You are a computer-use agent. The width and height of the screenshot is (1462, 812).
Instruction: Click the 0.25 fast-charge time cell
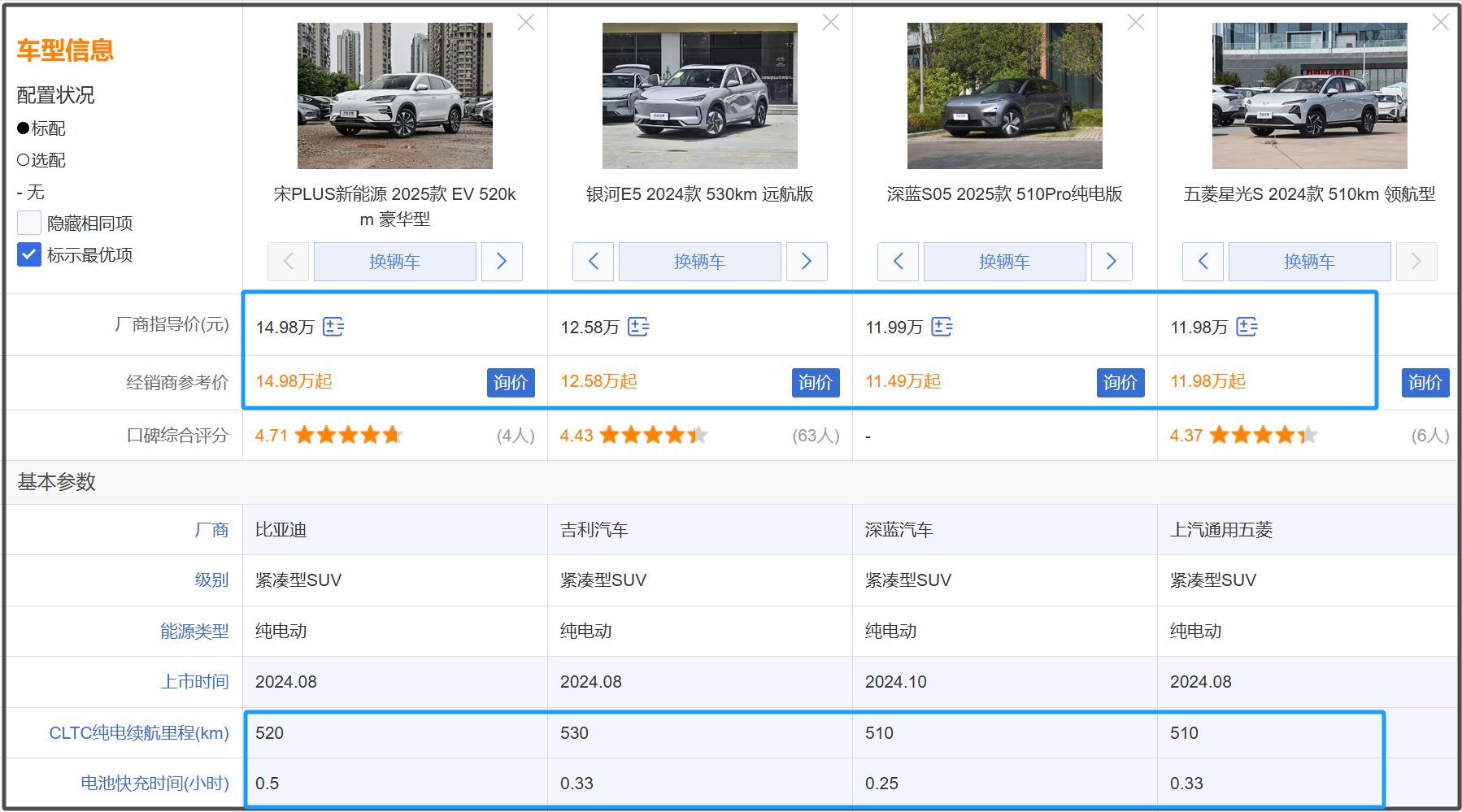tap(1005, 784)
